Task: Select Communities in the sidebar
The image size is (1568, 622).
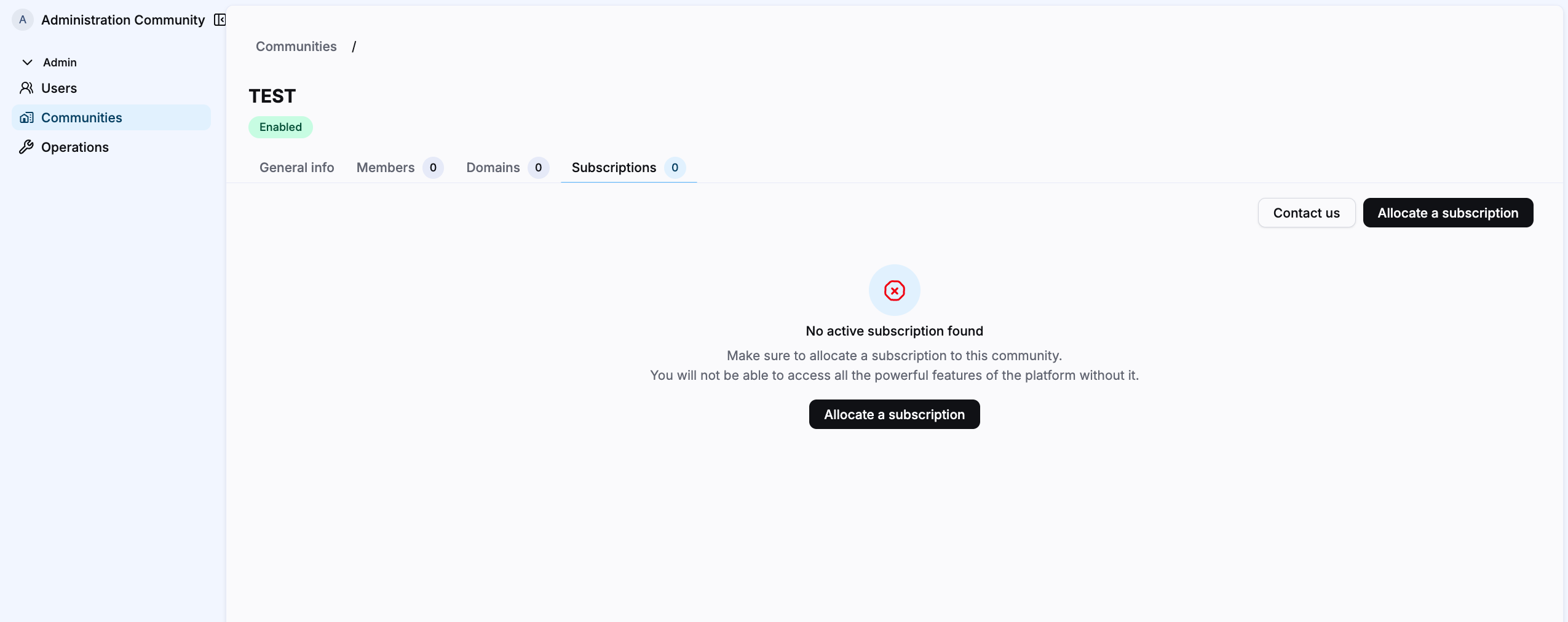Action: tap(111, 117)
